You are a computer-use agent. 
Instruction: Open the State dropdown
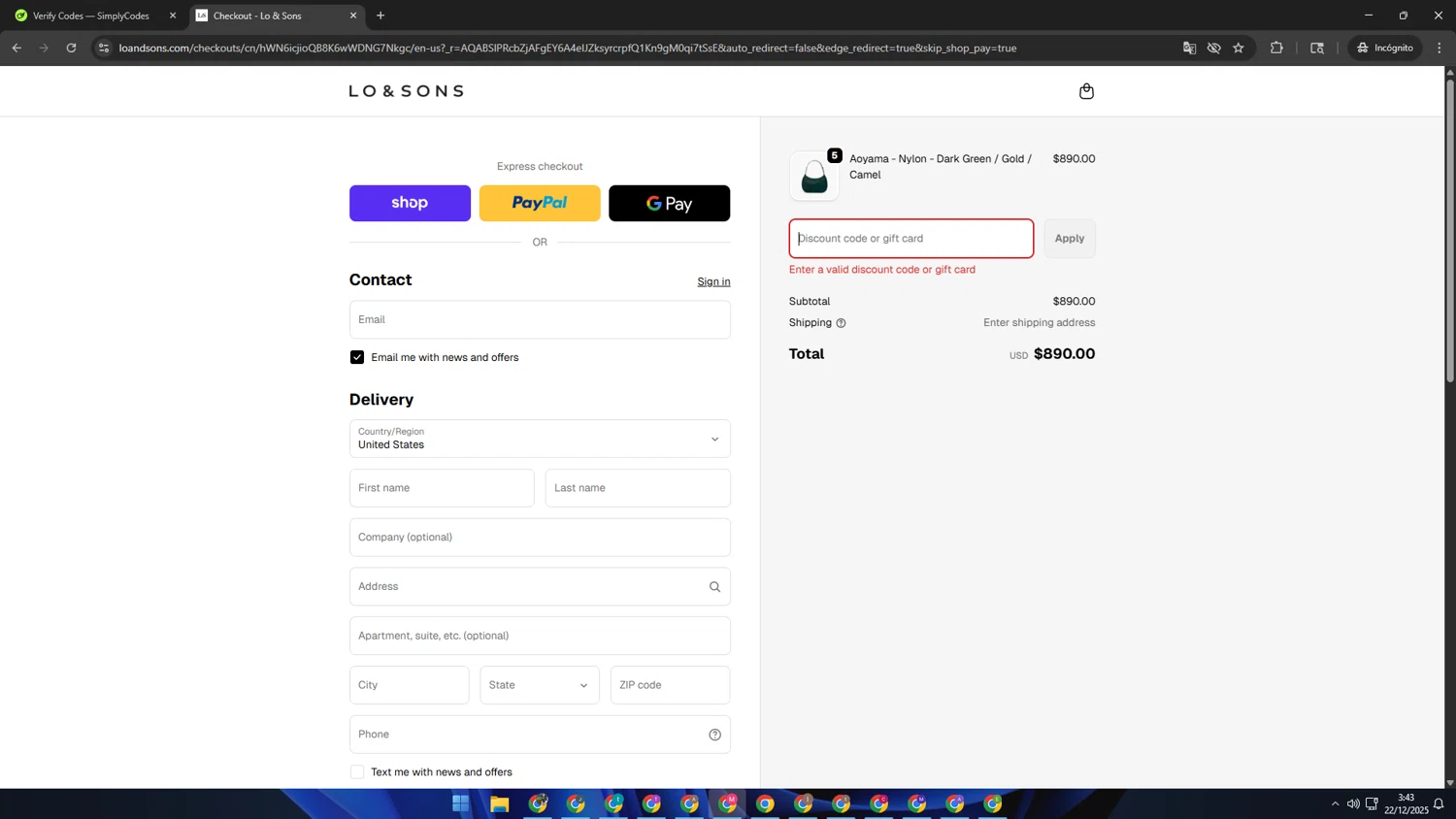point(540,685)
